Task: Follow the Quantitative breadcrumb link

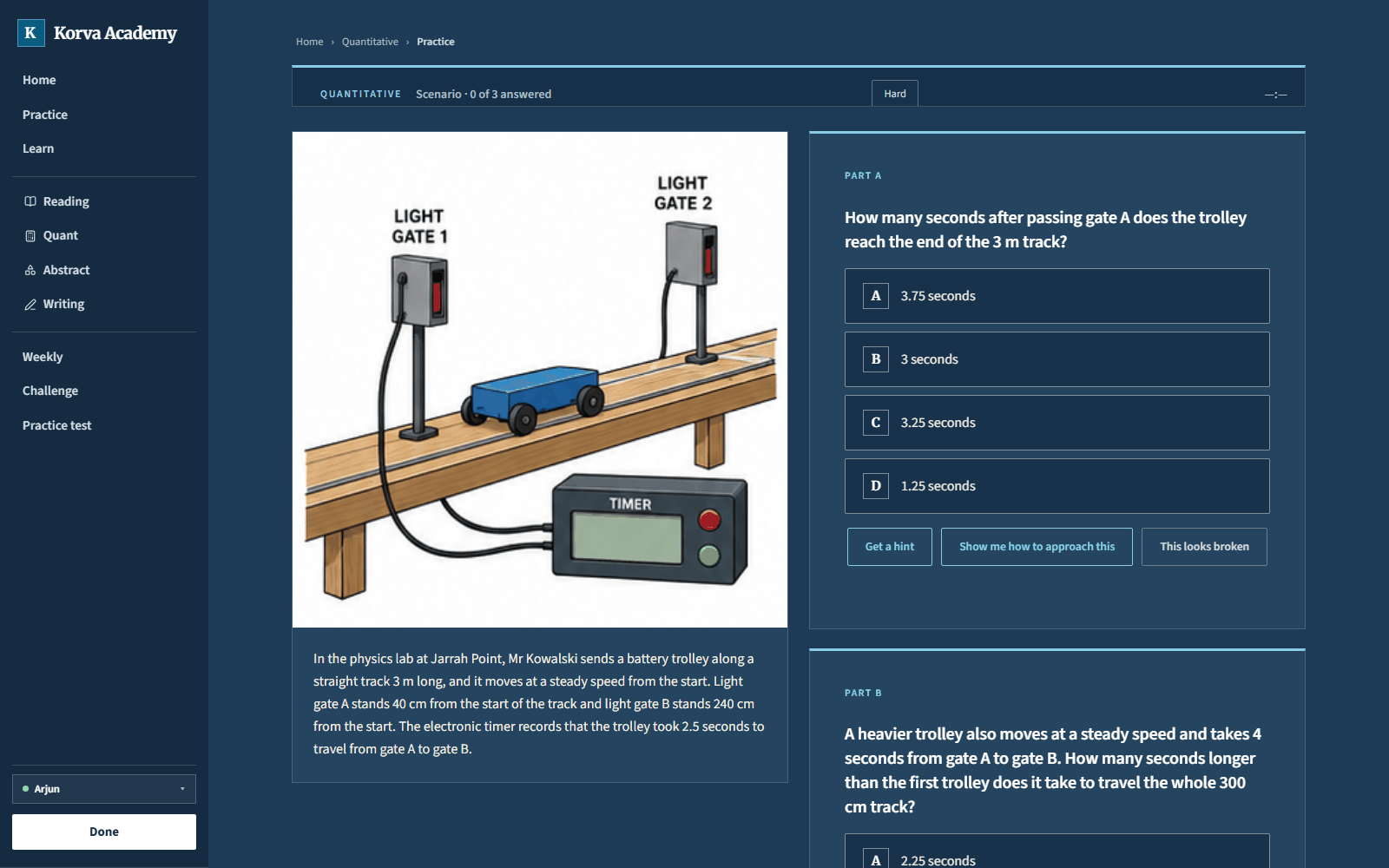Action: (x=370, y=42)
